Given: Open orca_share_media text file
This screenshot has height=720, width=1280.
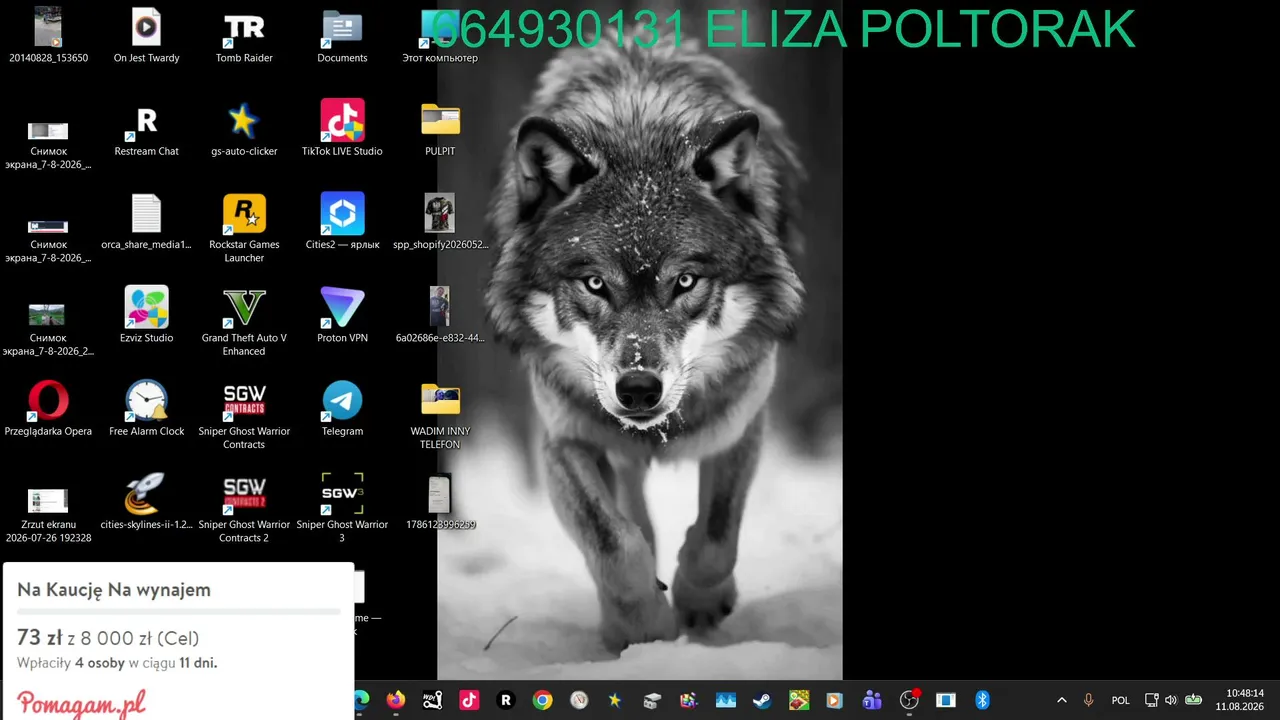Looking at the screenshot, I should (x=146, y=223).
